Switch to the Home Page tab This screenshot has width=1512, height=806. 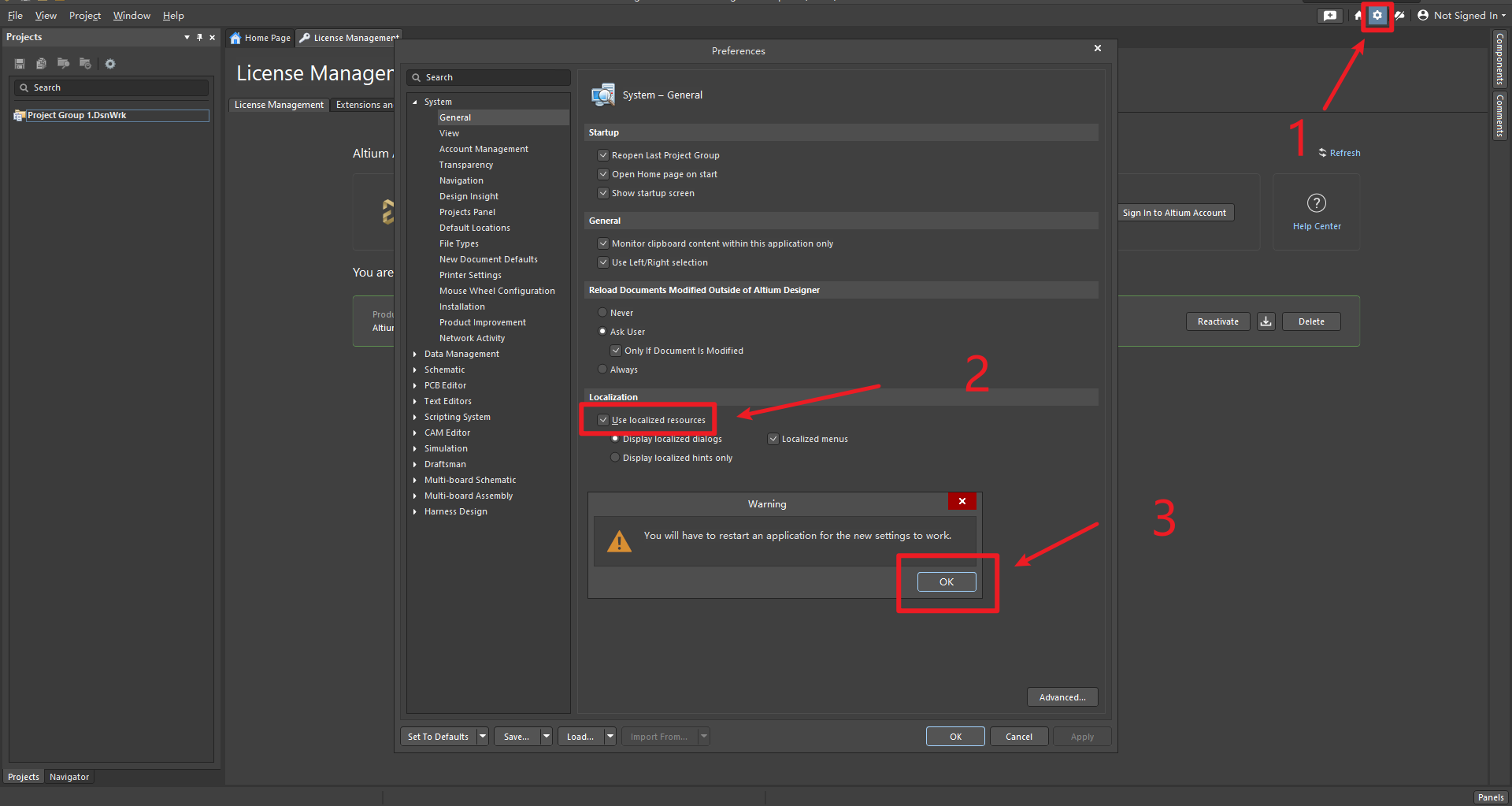click(261, 38)
